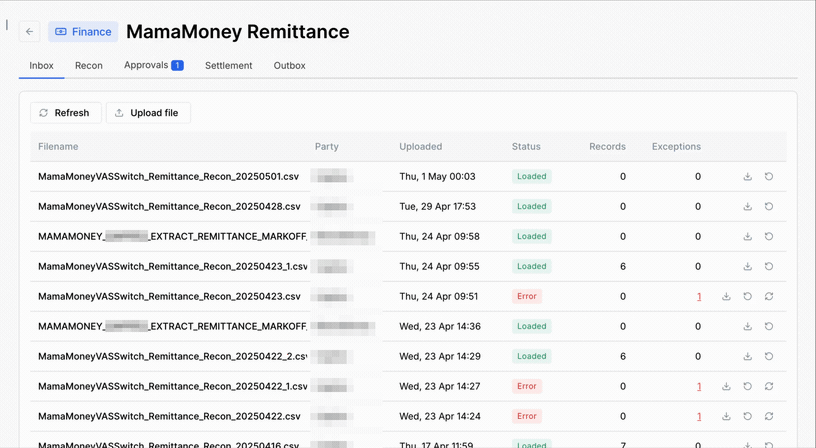Select filename MamaMoneyVASSwitch_Remittance_Recon_20250501.csv
Viewport: 816px width, 448px height.
pos(169,176)
